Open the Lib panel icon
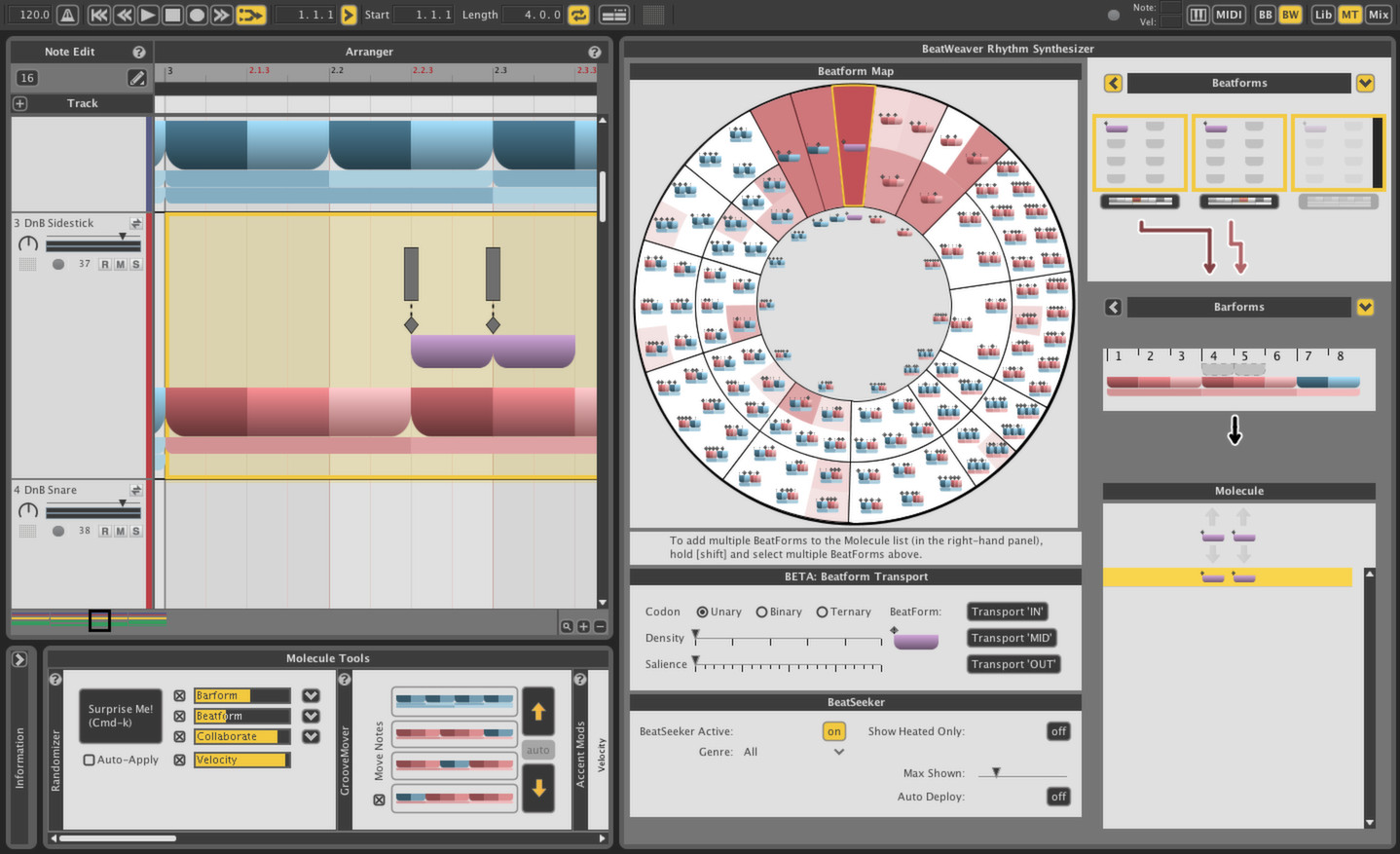Image resolution: width=1400 pixels, height=854 pixels. [x=1321, y=15]
